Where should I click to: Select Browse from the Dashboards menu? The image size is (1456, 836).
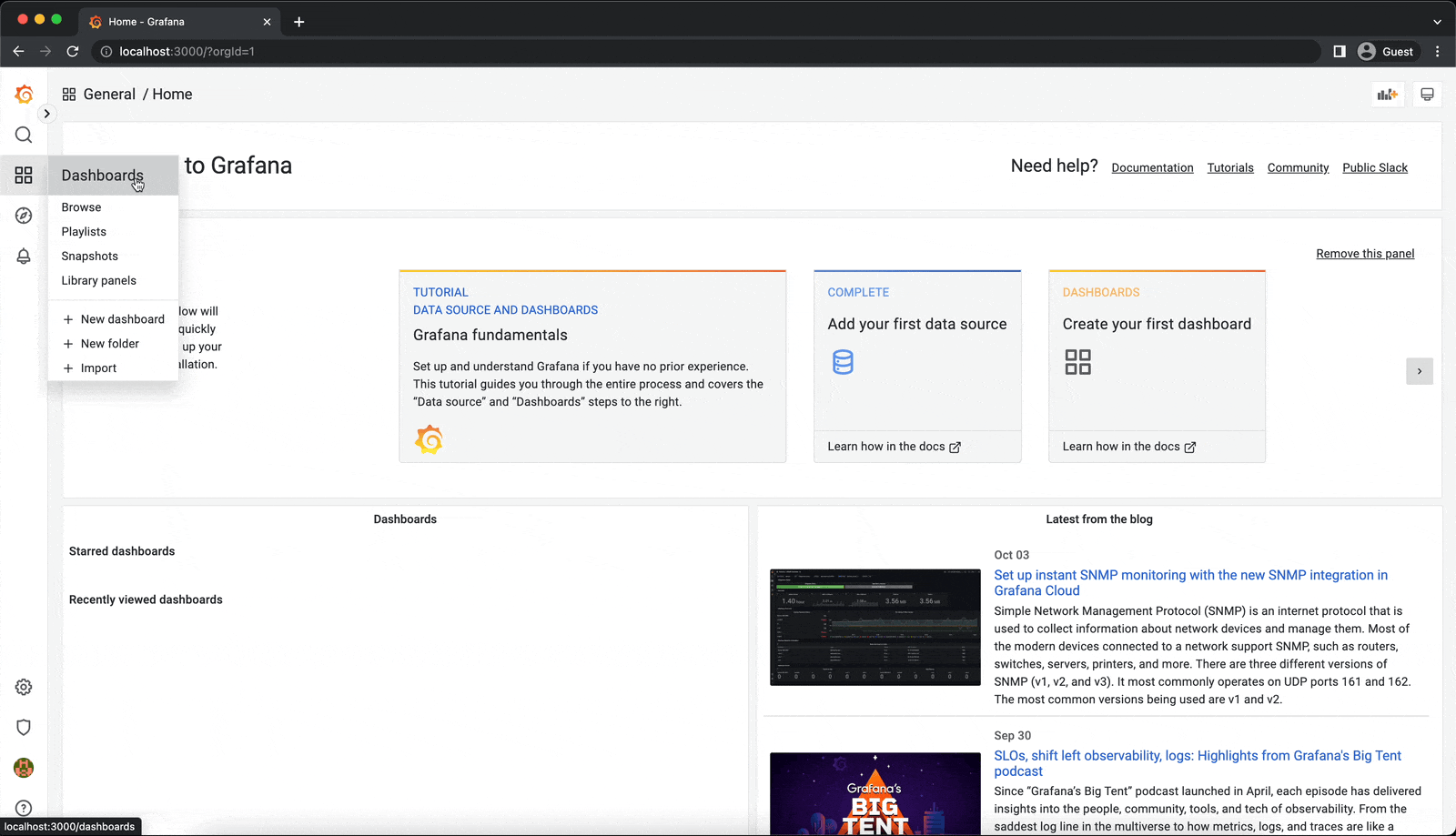tap(81, 206)
